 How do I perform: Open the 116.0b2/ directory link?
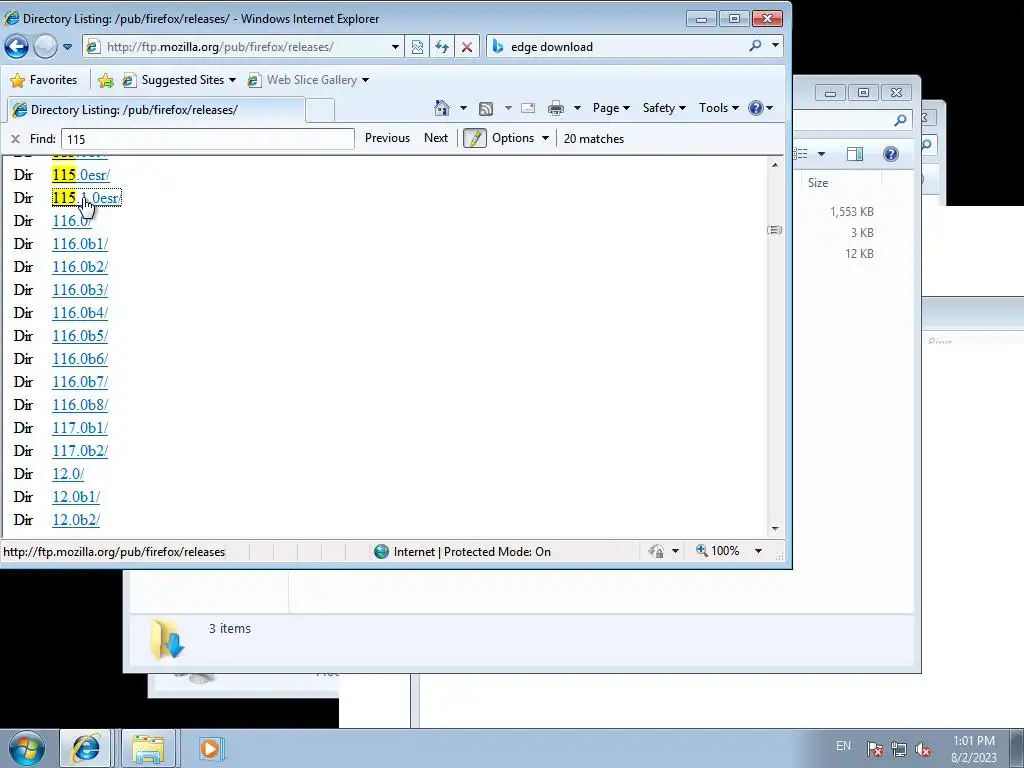tap(80, 267)
